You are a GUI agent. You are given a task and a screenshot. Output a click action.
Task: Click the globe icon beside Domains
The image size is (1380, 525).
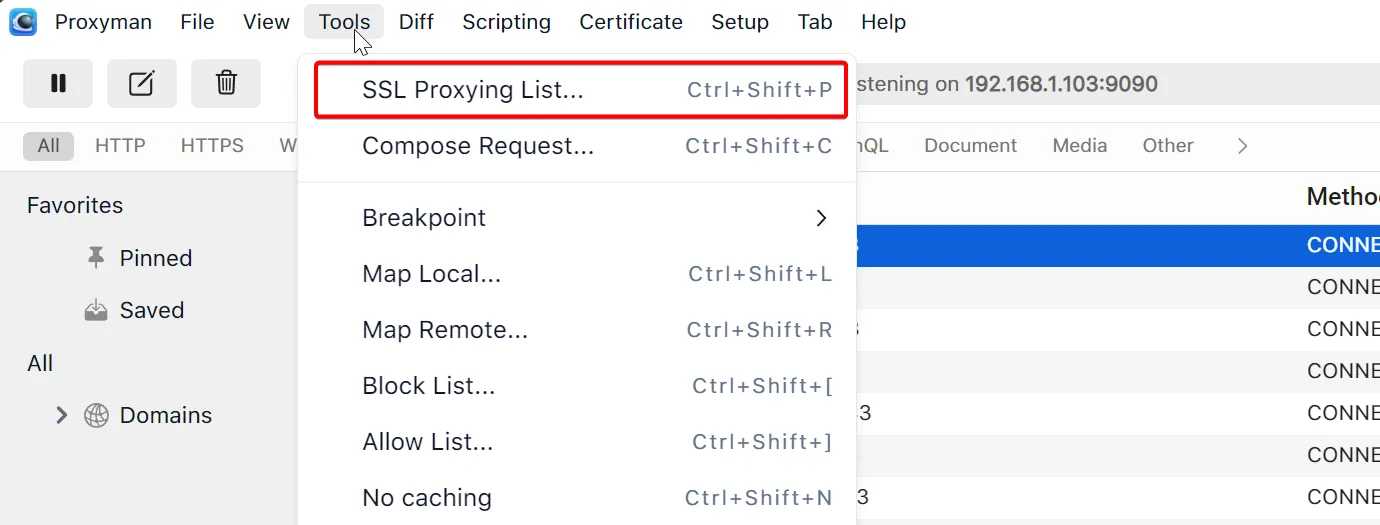click(96, 415)
